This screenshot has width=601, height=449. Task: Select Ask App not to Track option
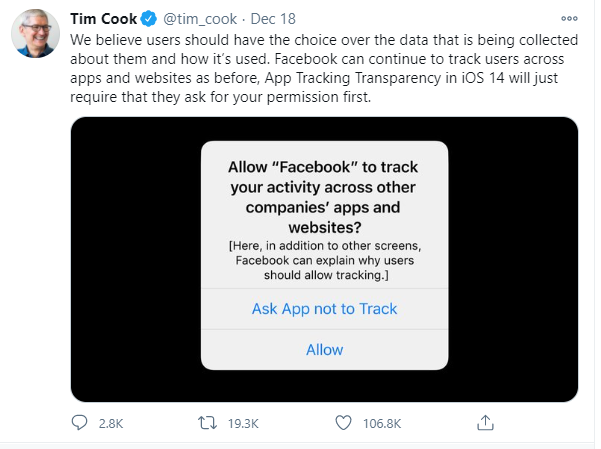324,309
